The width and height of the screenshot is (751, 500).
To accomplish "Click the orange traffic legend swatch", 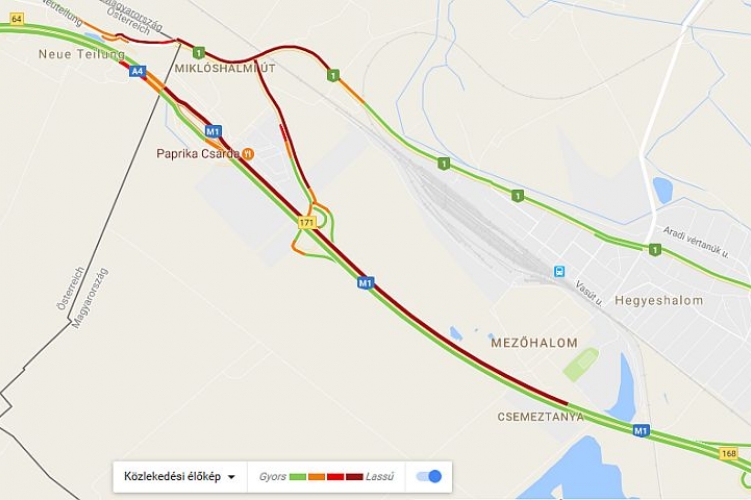I will tap(317, 477).
